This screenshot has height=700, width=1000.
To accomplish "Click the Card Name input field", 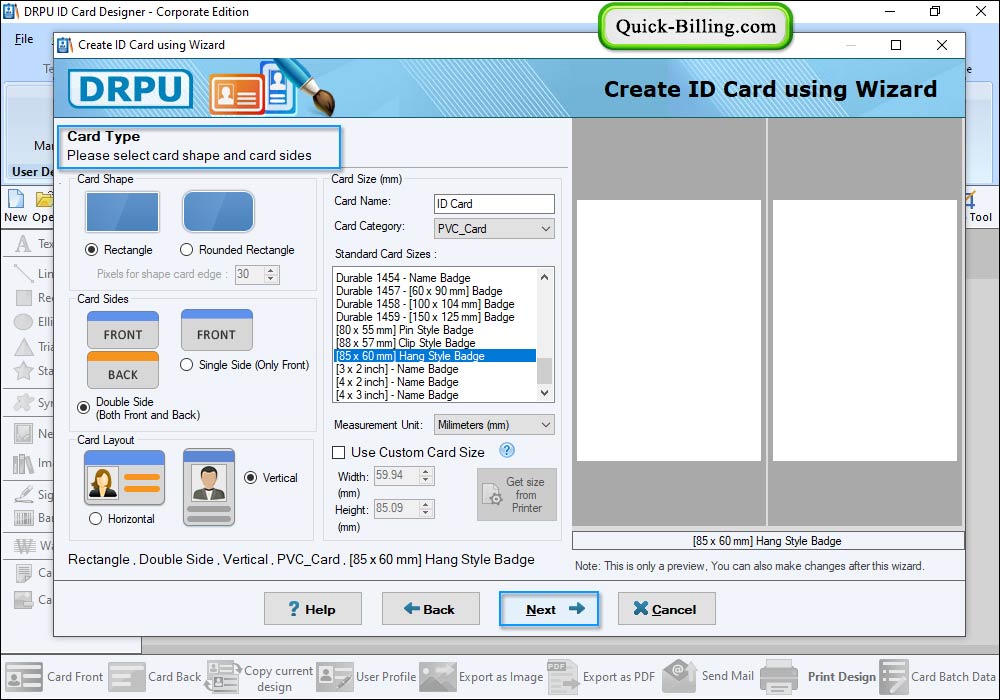I will (x=494, y=203).
